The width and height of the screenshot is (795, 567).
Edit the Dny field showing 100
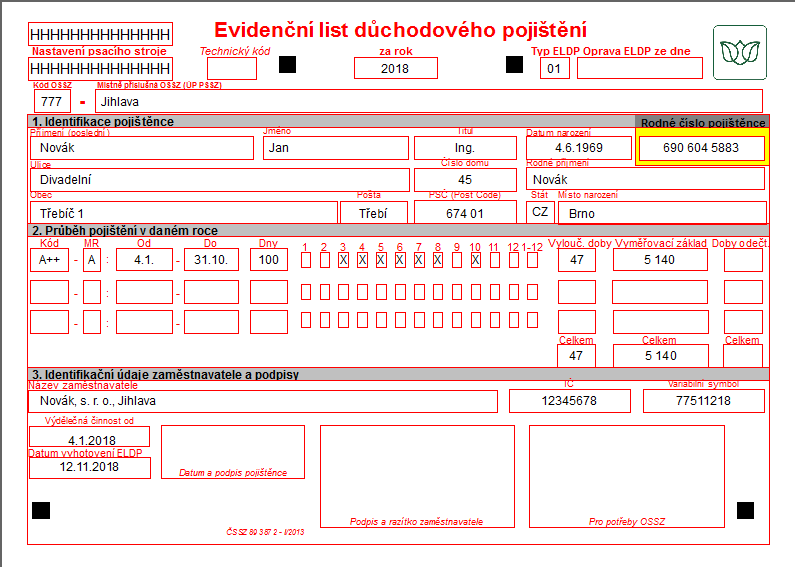269,260
